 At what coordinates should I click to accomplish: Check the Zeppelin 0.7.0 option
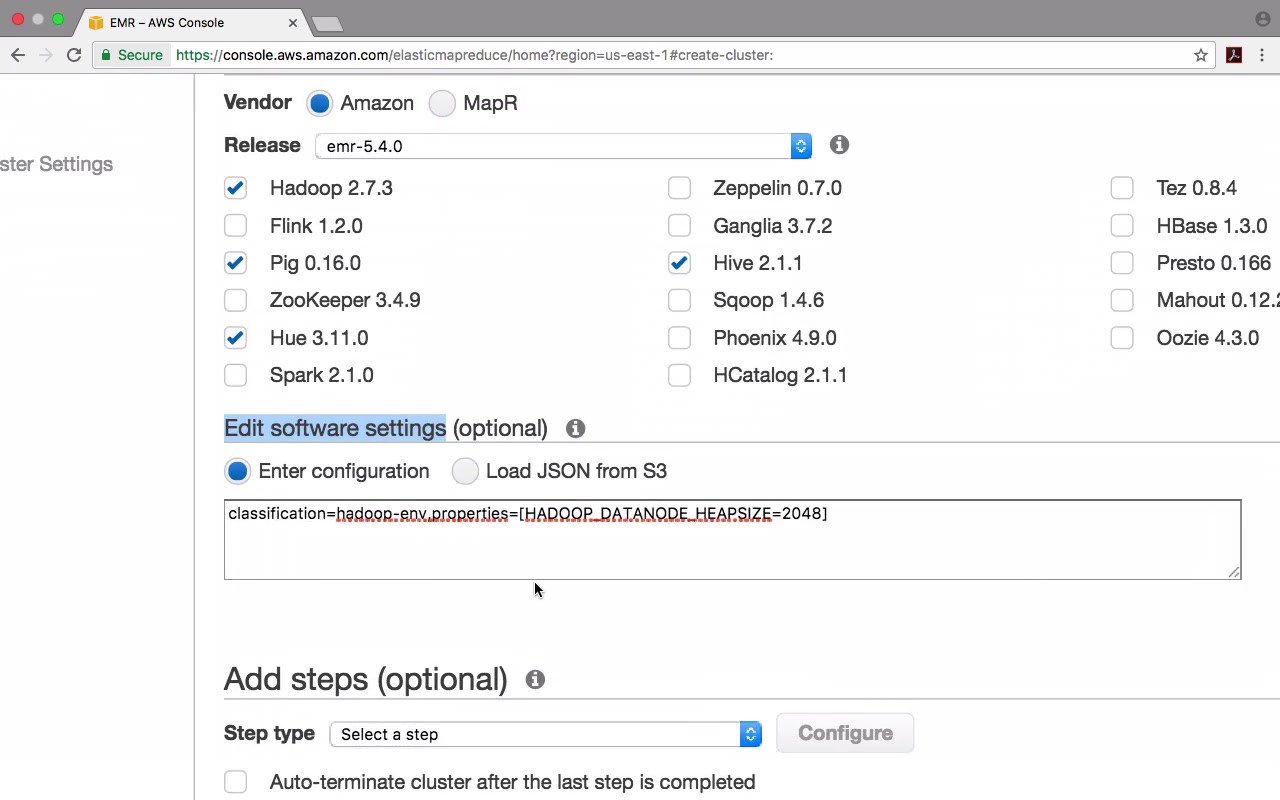[x=679, y=188]
